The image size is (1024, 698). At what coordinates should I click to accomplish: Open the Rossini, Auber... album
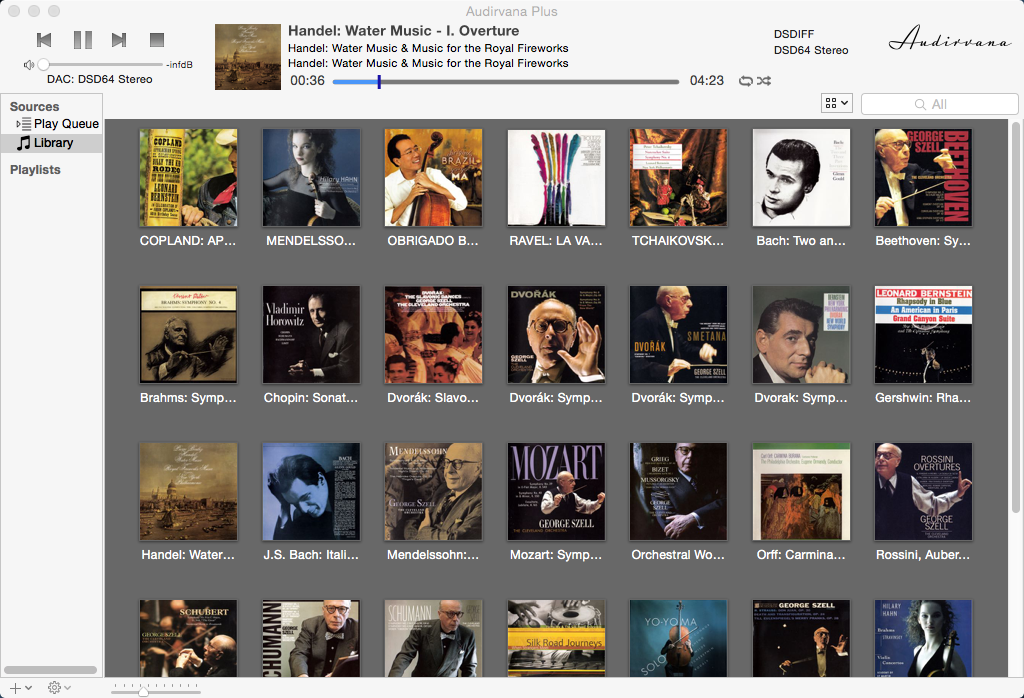tap(923, 491)
